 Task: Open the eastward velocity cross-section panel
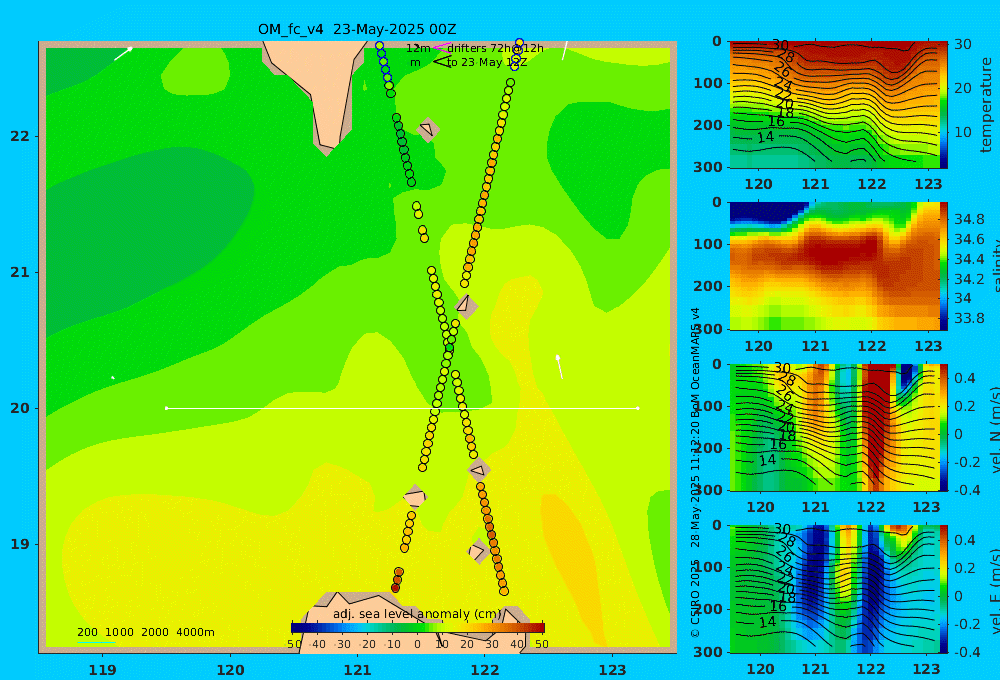[x=834, y=589]
